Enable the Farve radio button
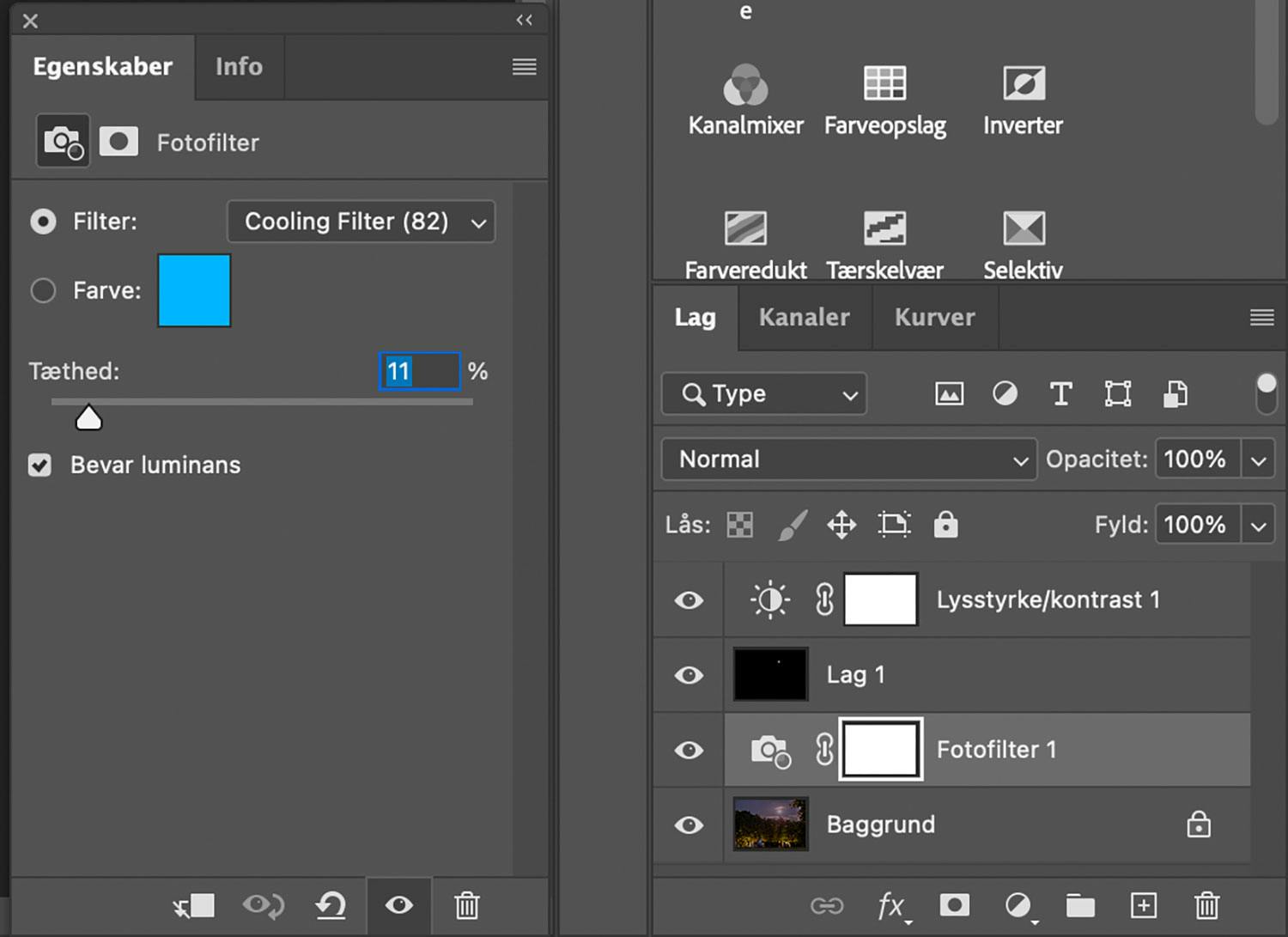 tap(43, 291)
